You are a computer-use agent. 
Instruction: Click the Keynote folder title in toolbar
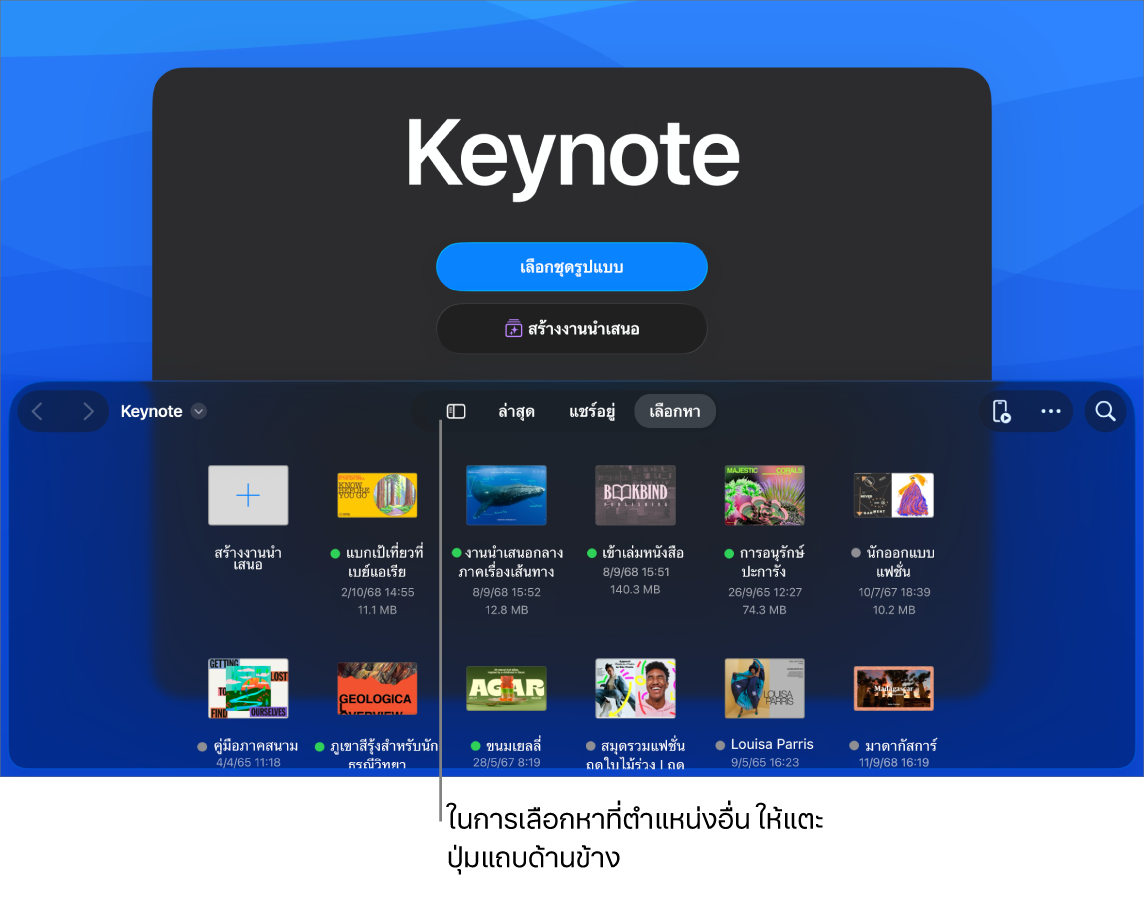tap(151, 412)
